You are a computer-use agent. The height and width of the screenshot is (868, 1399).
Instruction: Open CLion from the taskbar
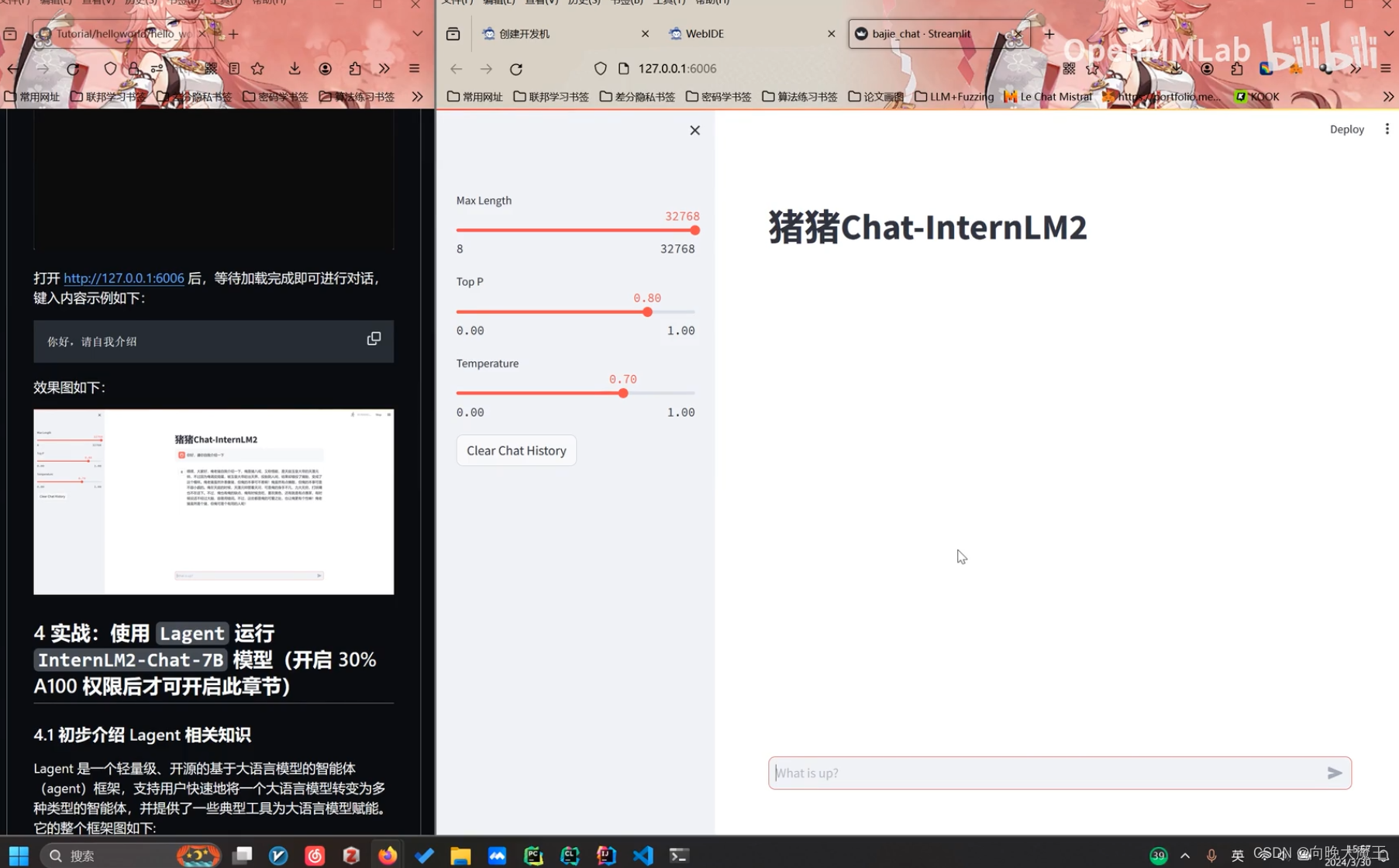[x=570, y=856]
